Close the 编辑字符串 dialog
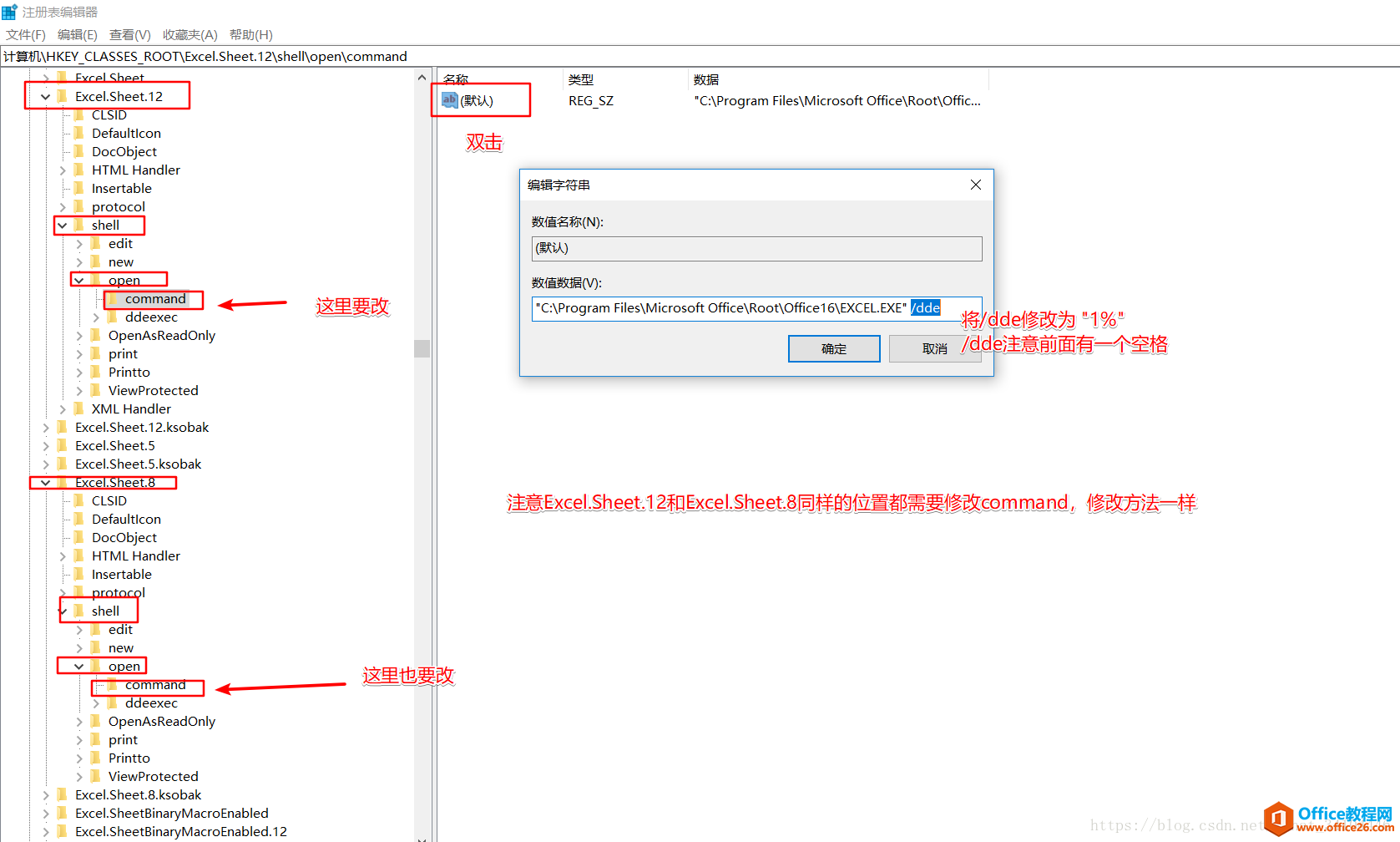1400x842 pixels. [x=976, y=185]
